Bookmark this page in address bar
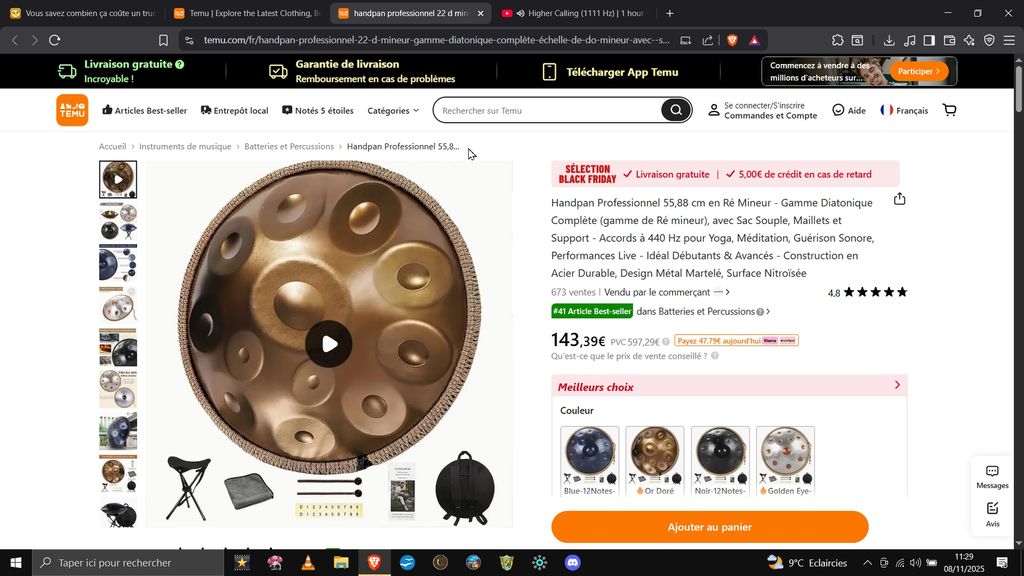This screenshot has width=1024, height=576. pyautogui.click(x=163, y=40)
